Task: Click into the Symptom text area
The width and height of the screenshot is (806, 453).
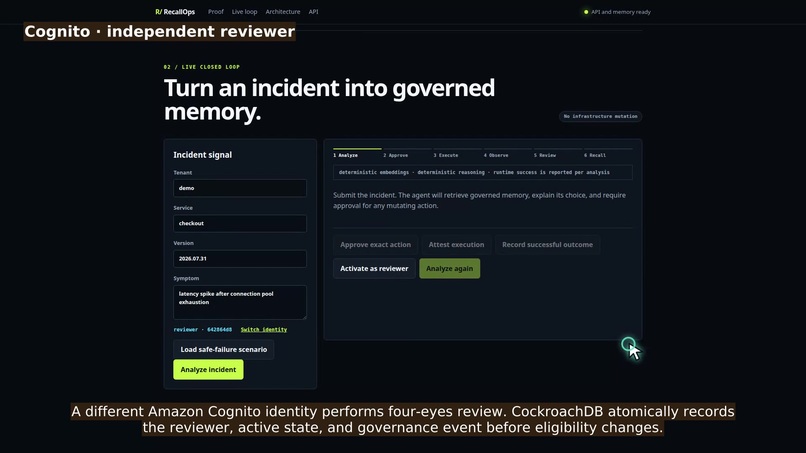Action: [240, 302]
